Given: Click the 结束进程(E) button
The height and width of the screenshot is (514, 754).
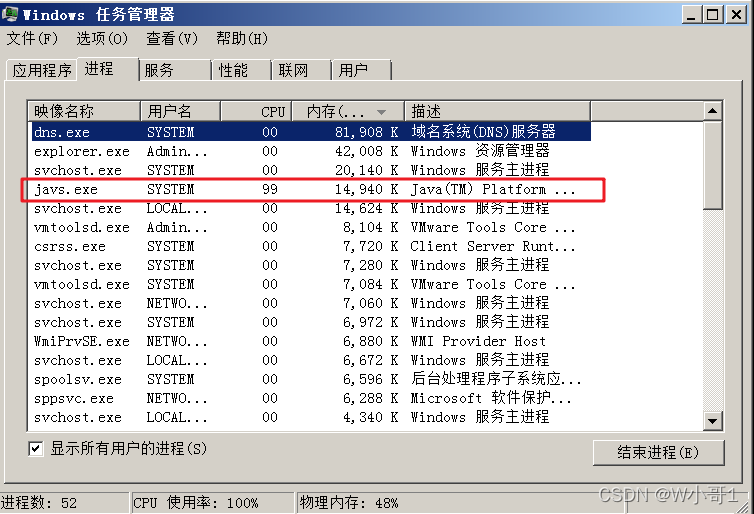Looking at the screenshot, I should coord(658,452).
